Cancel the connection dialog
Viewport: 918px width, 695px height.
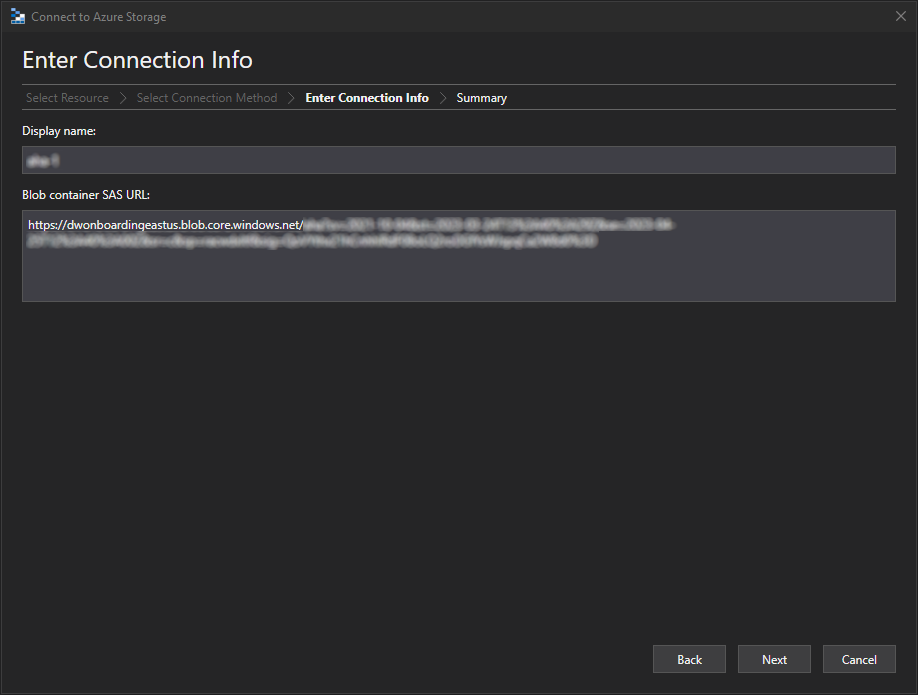point(859,659)
